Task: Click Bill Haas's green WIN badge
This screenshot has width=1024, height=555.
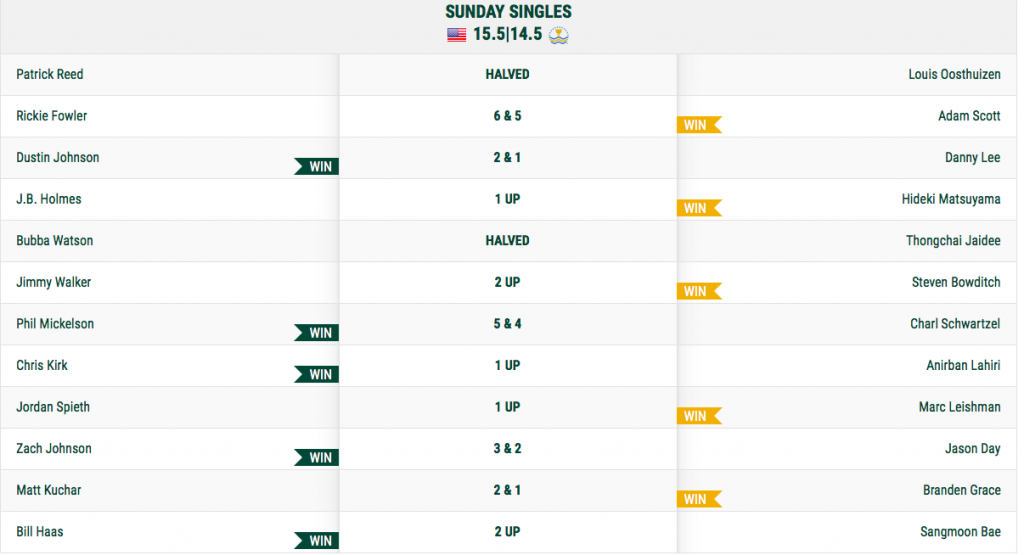Action: tap(316, 541)
